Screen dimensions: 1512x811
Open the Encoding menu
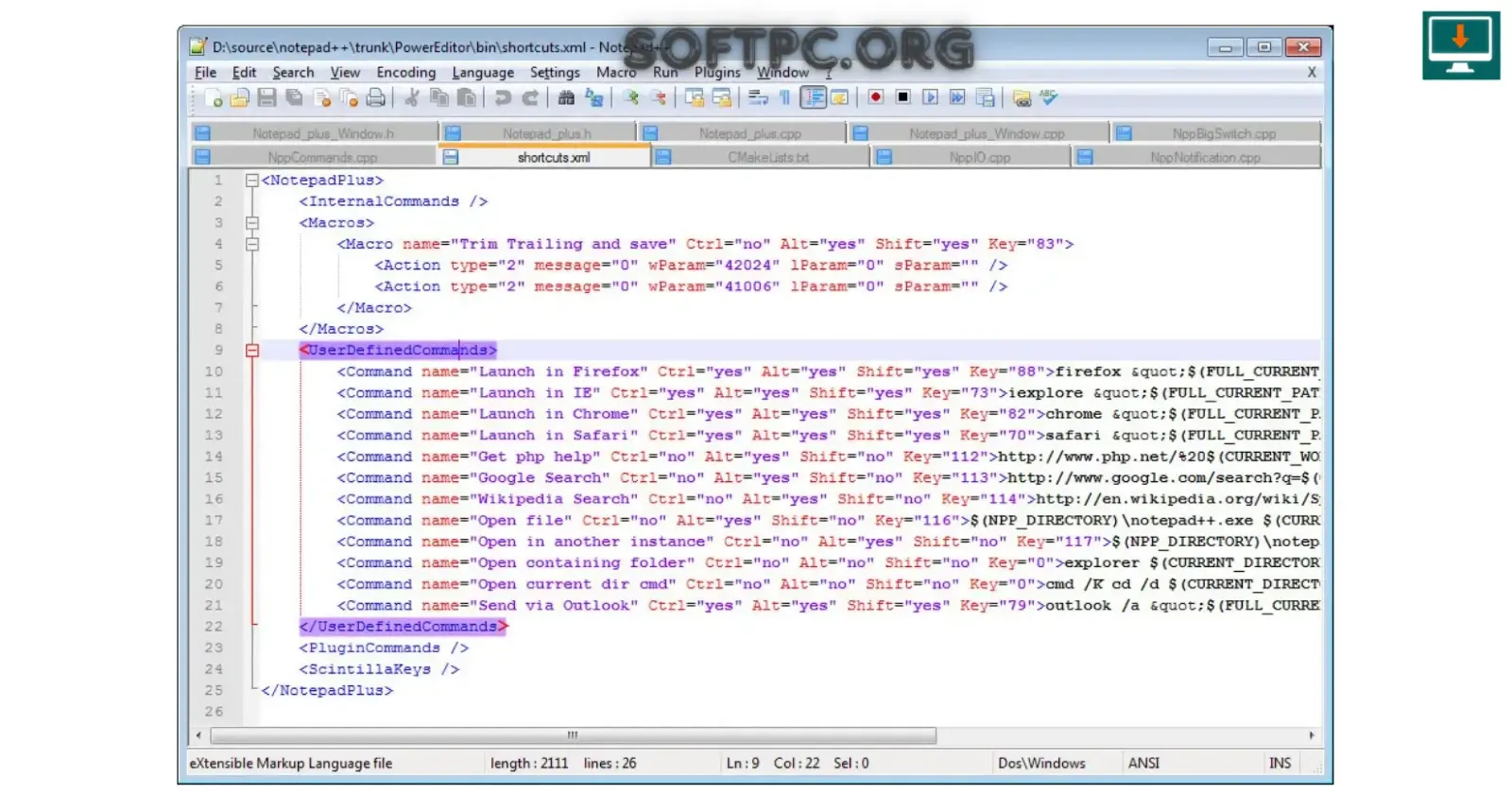click(405, 72)
